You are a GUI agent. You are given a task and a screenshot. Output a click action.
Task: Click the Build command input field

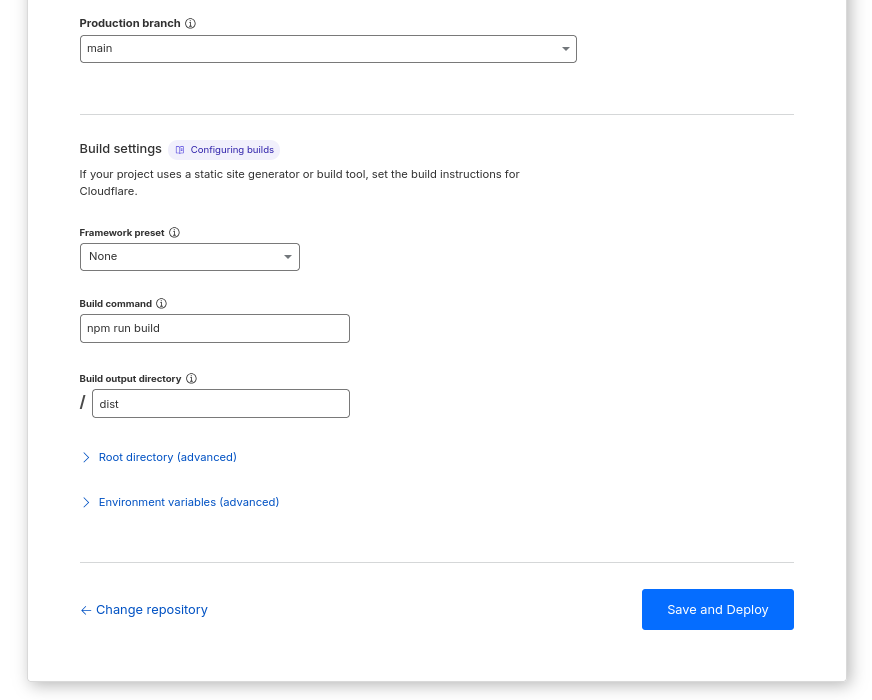215,329
